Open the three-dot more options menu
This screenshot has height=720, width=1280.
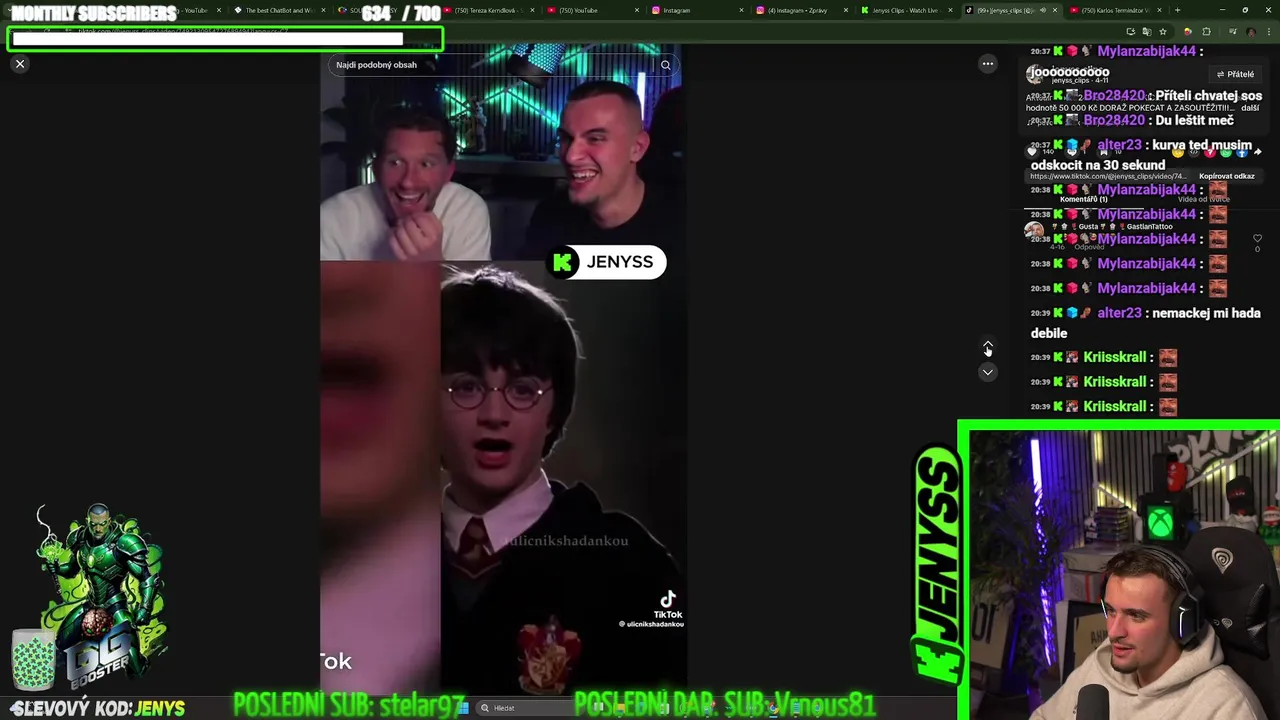987,64
